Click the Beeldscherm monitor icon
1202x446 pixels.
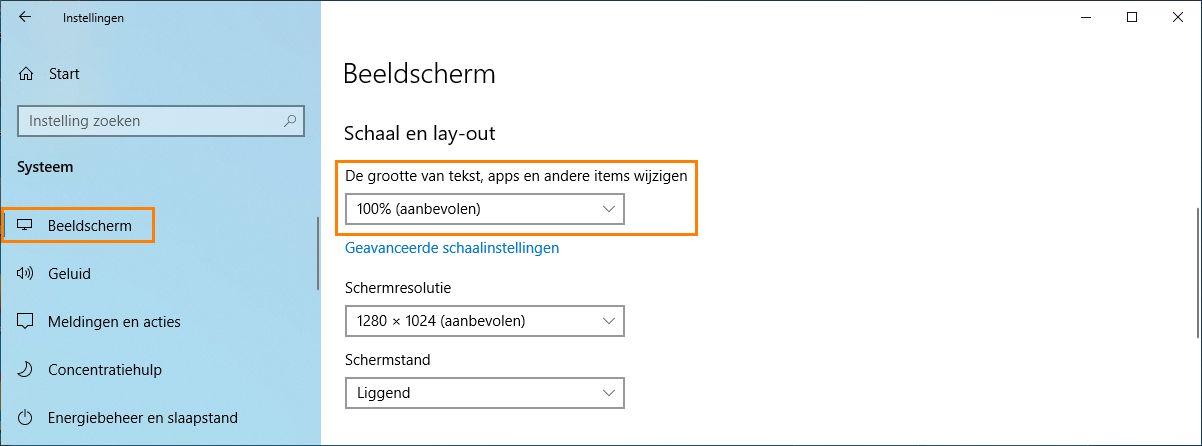(26, 226)
